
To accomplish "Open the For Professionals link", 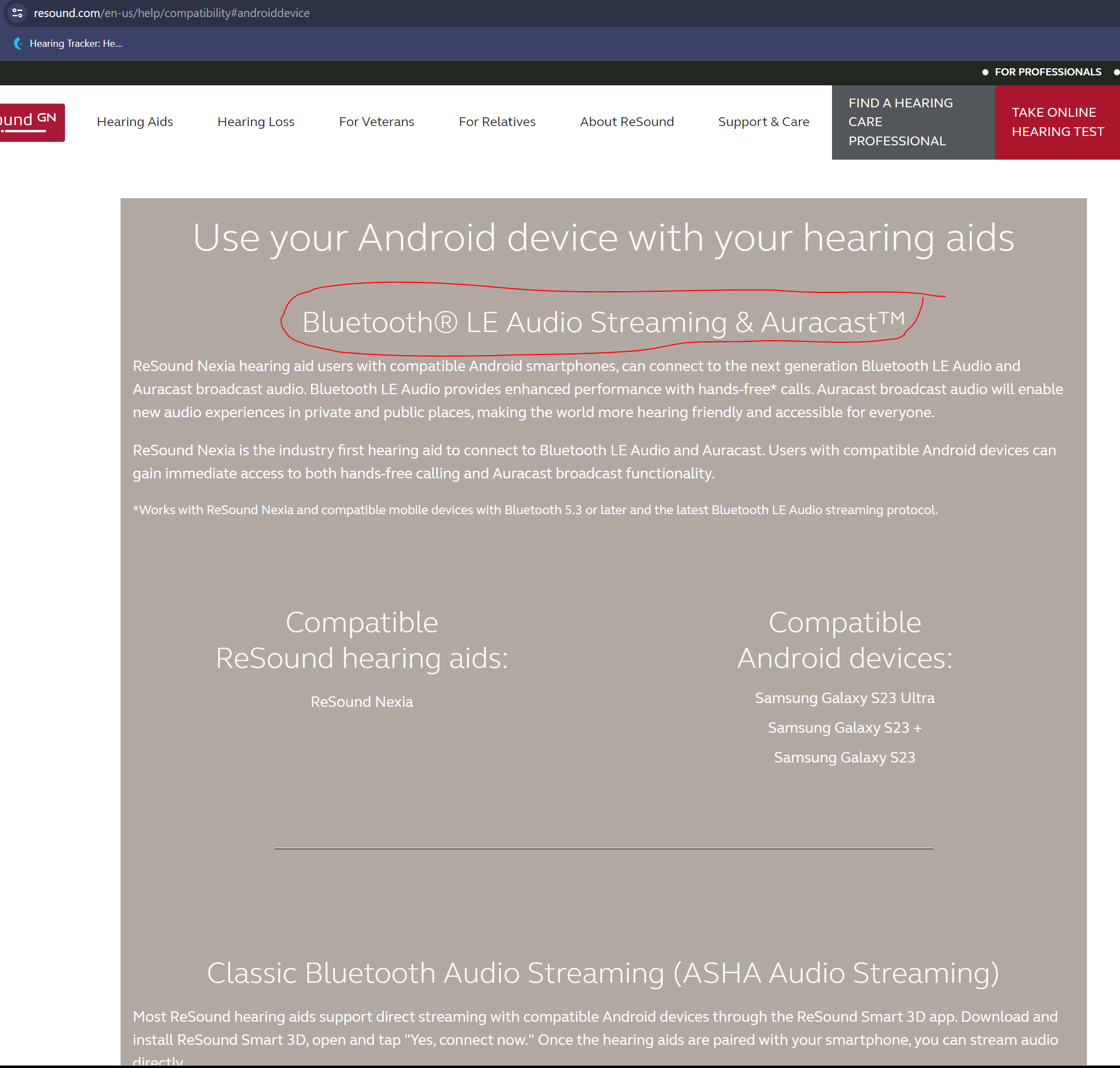I will [1048, 72].
